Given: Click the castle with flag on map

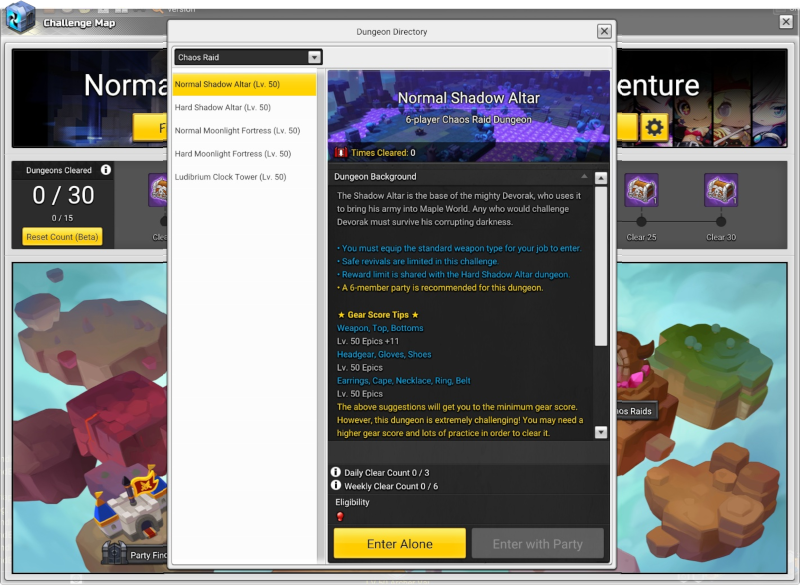Looking at the screenshot, I should click(132, 502).
